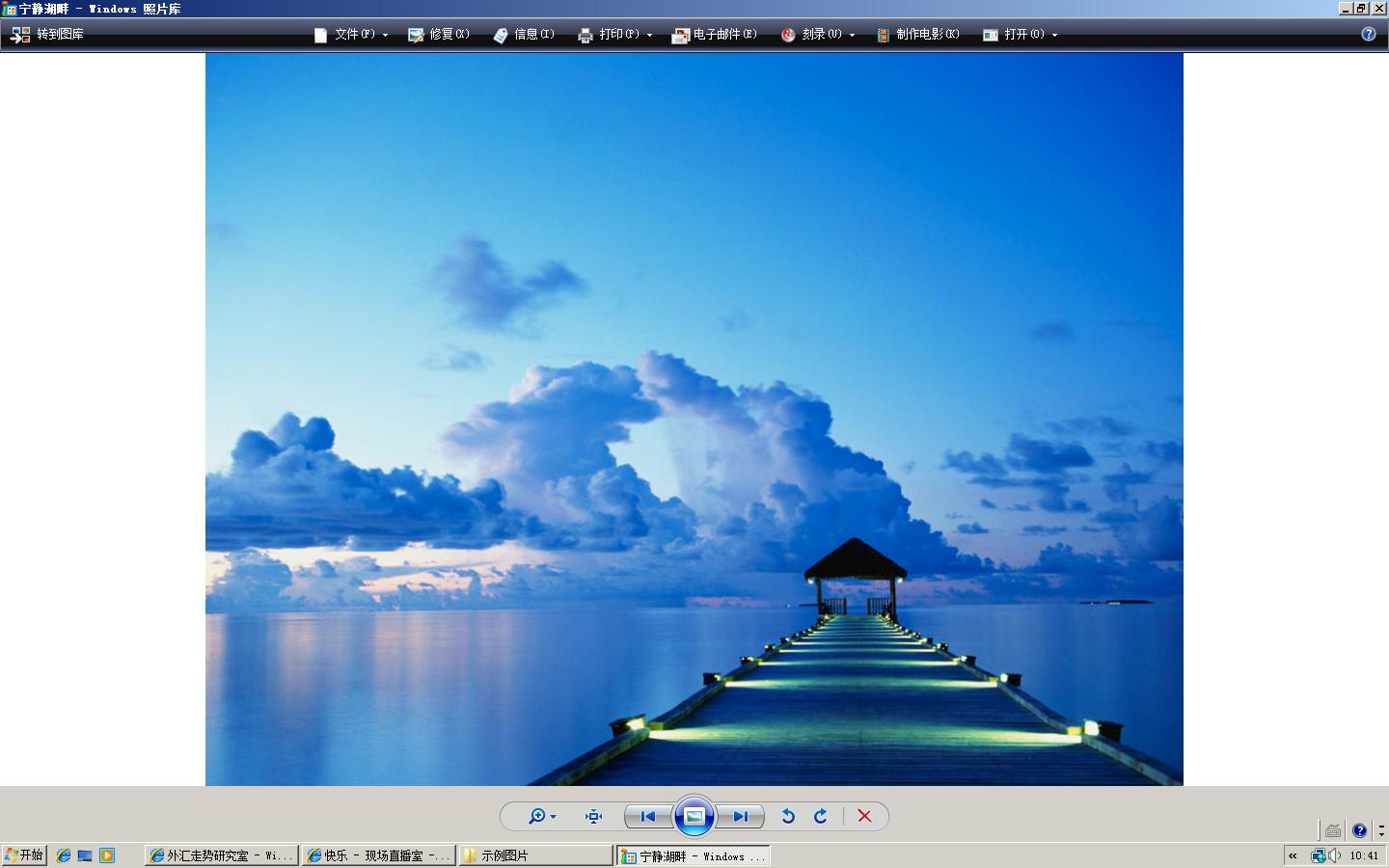Viewport: 1389px width, 868px height.
Task: Show the 信息(I) info pane
Action: click(x=524, y=34)
